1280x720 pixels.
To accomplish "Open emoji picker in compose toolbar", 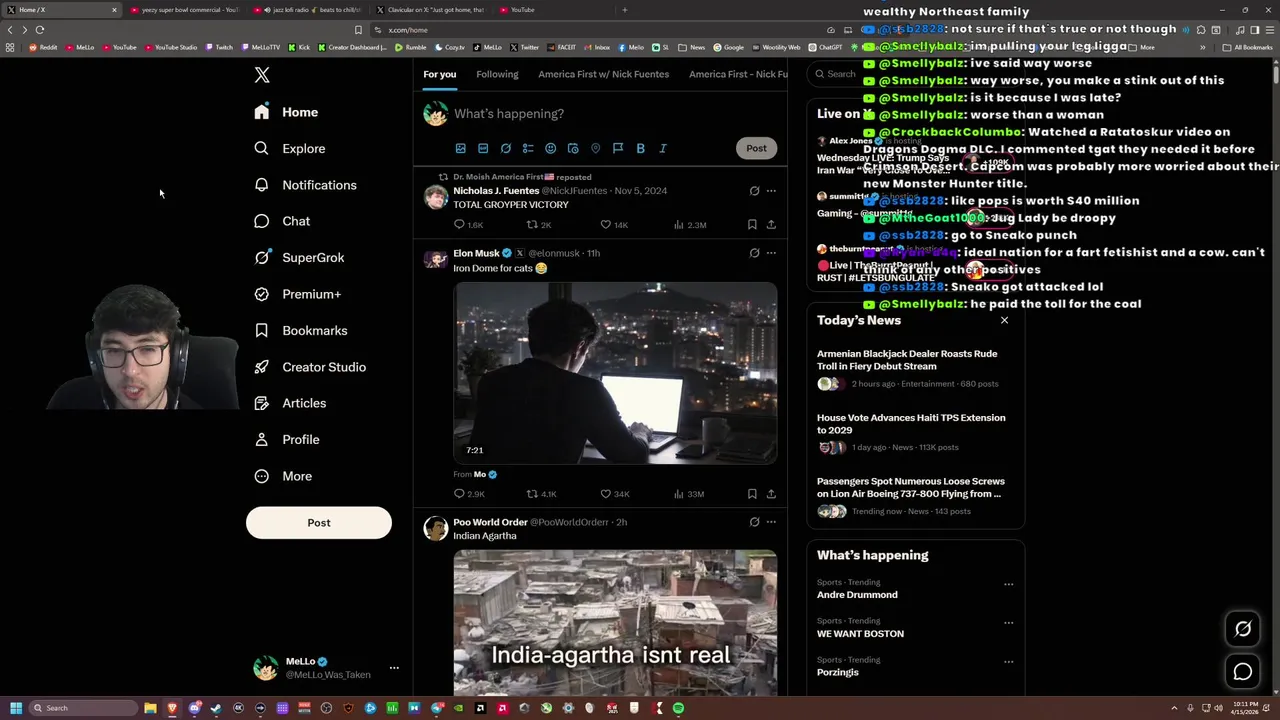I will [x=550, y=148].
